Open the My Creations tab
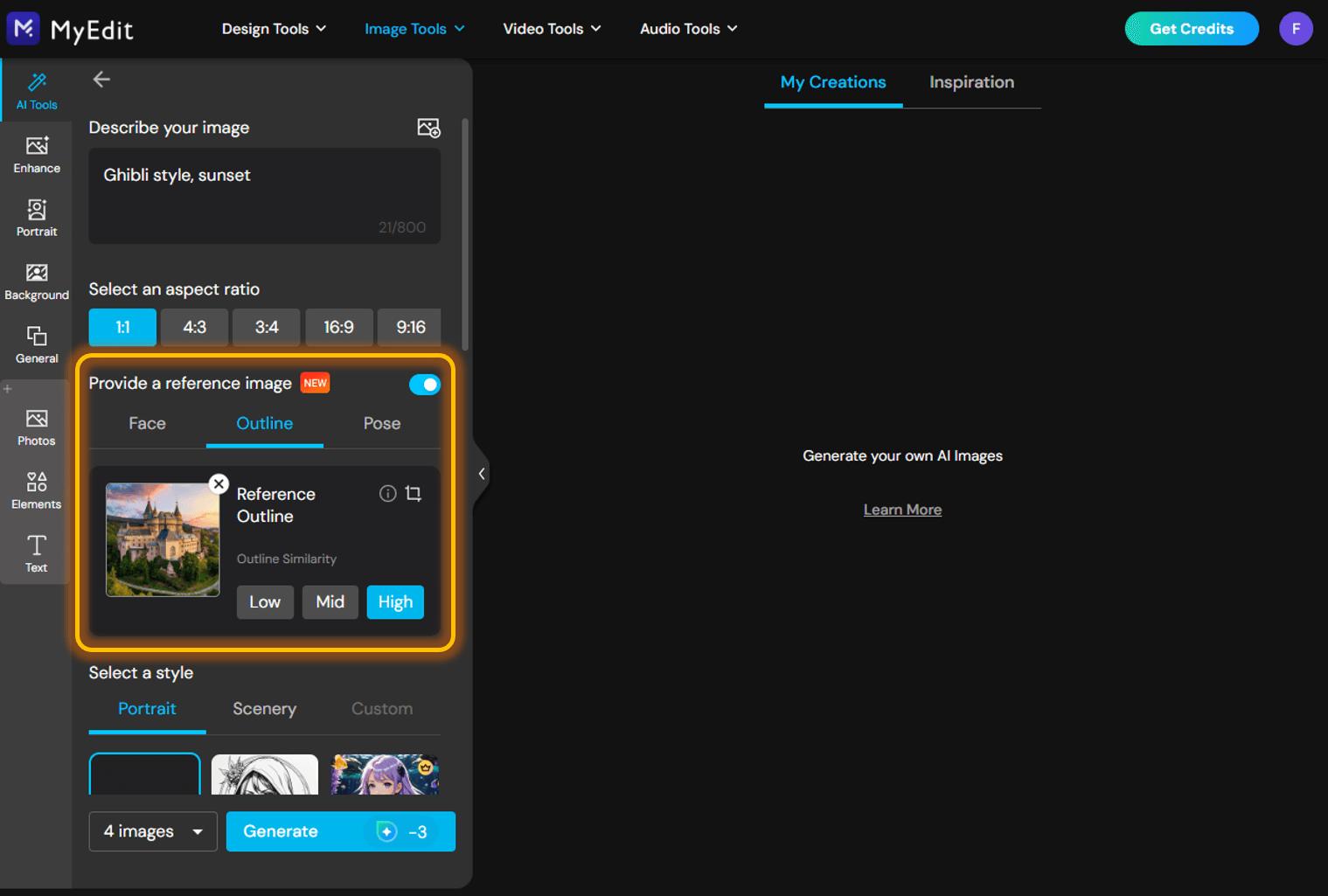 pos(833,83)
